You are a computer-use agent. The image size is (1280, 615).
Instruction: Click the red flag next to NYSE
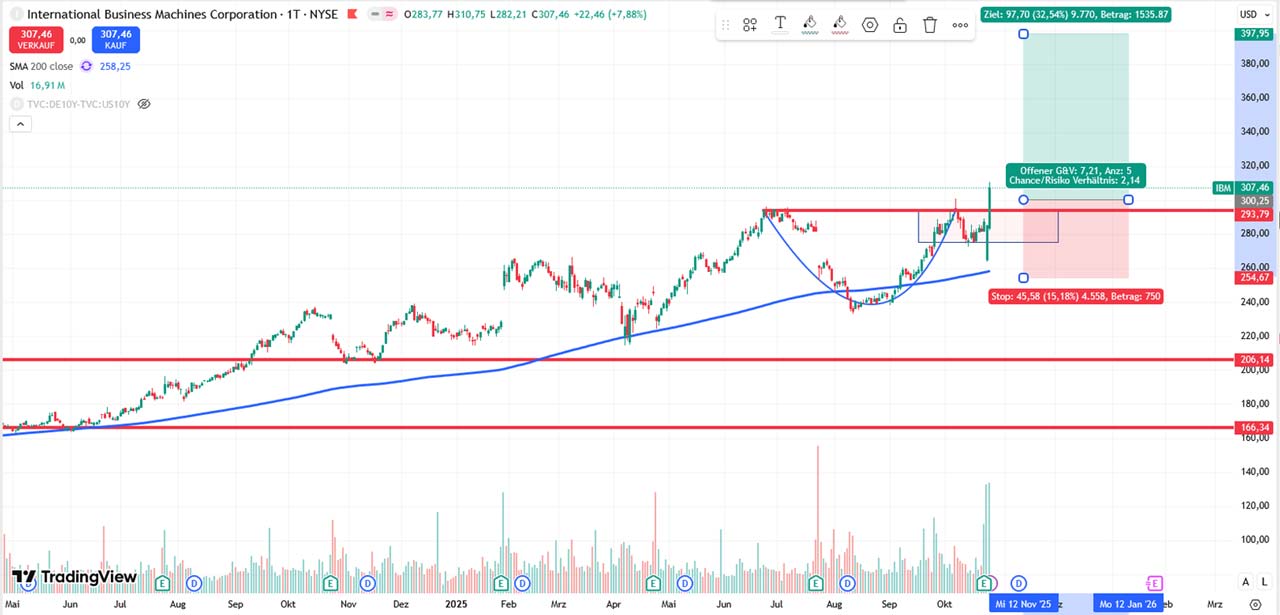tap(350, 15)
